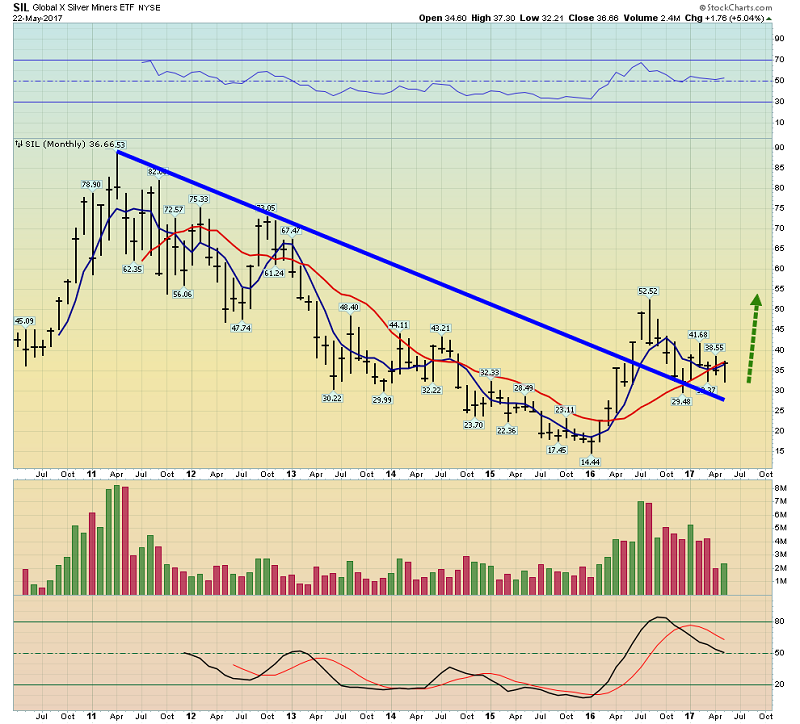Click the 62.35 low price label

tap(132, 269)
